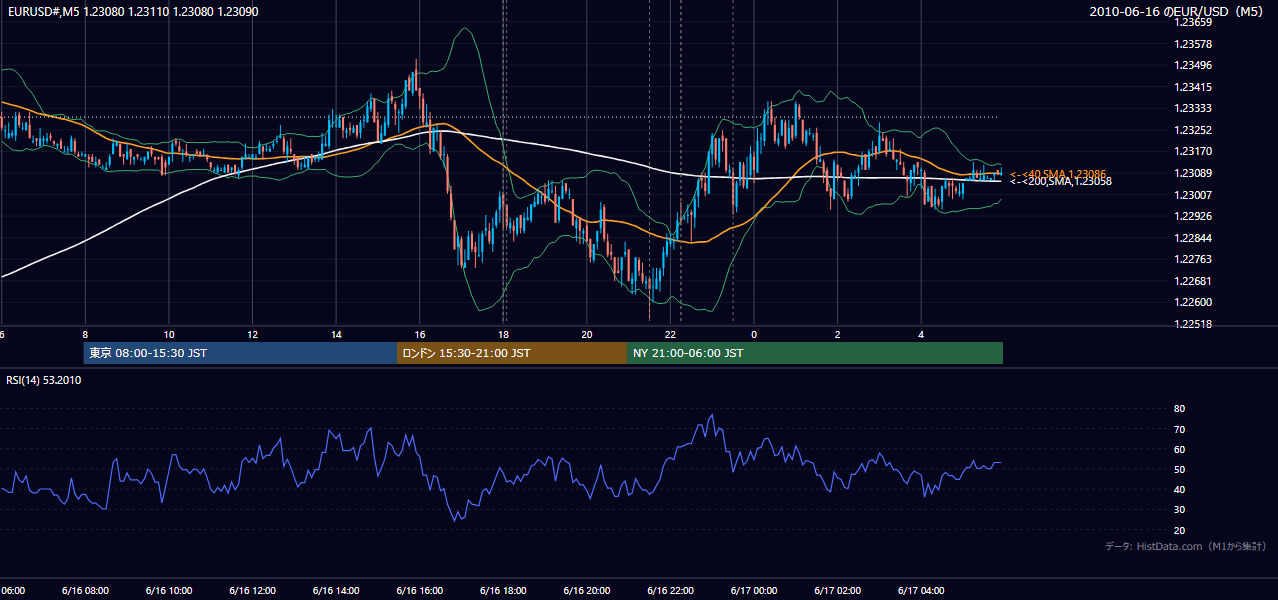Click the hour 14 label under price chart
Viewport: 1278px width, 600px height.
336,334
